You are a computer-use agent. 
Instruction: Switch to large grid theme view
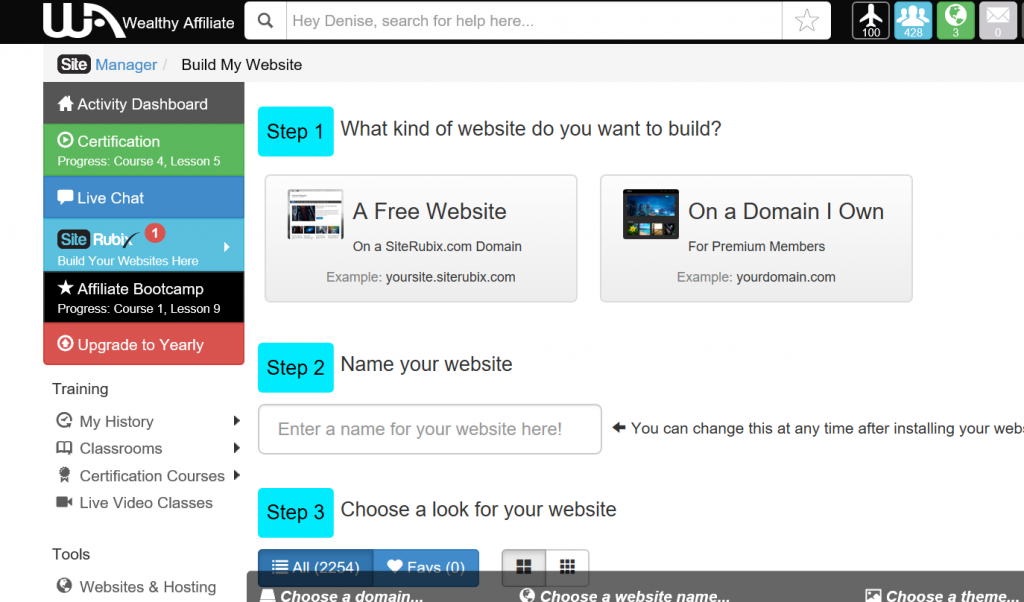524,567
